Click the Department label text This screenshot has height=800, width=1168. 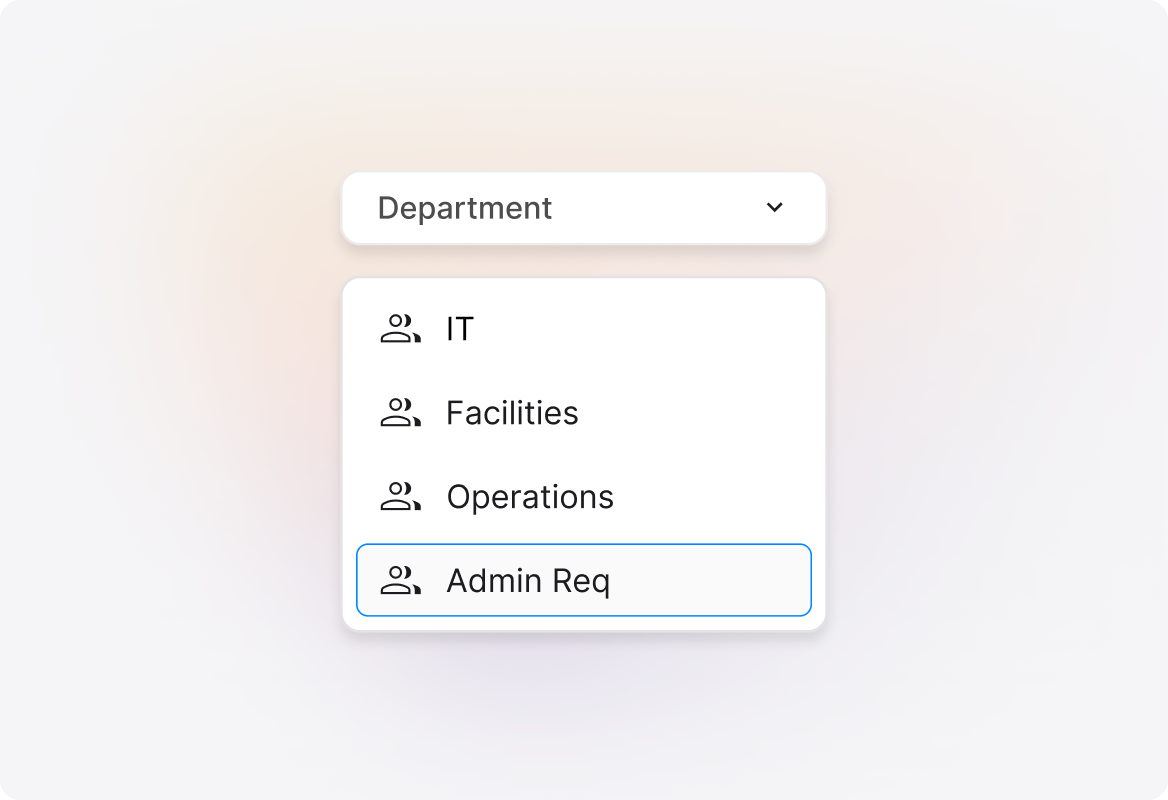[464, 208]
